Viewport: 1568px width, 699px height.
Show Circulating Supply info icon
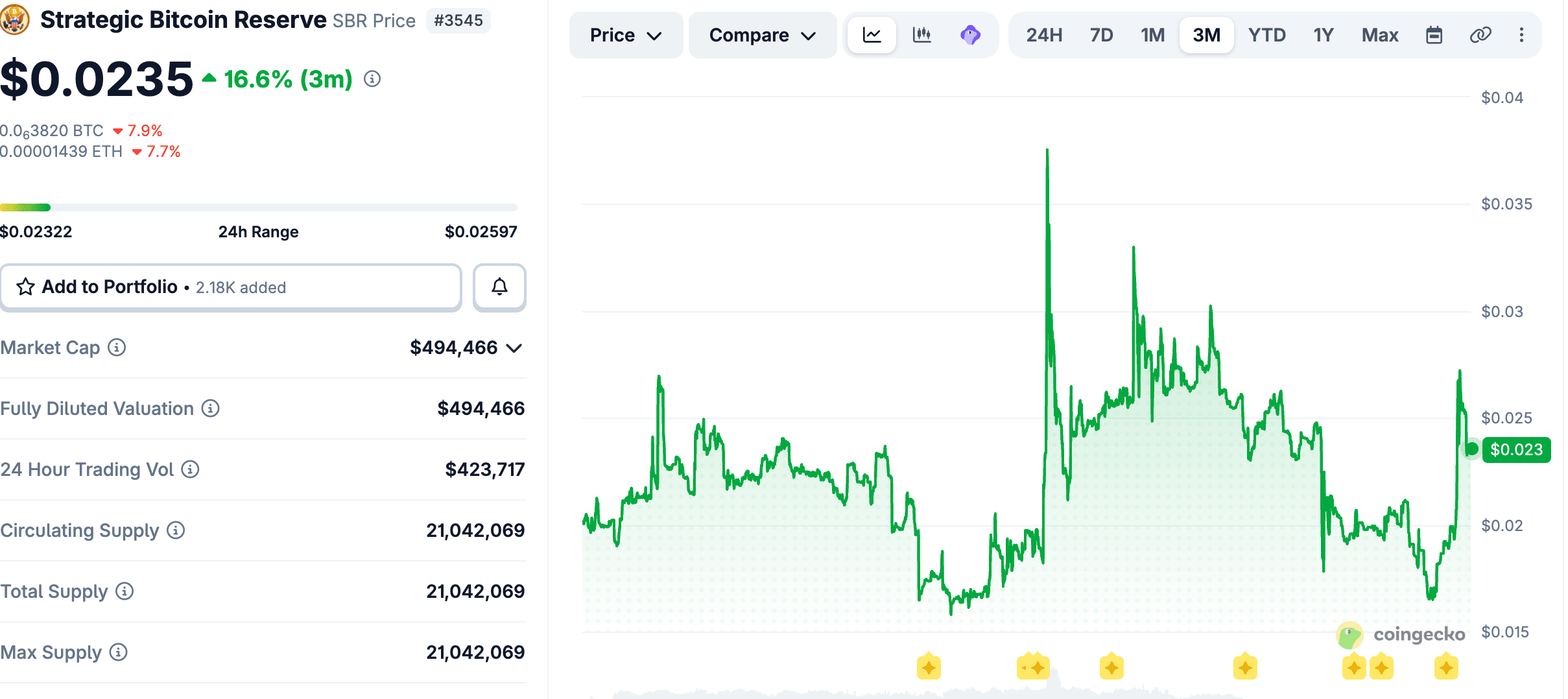coord(176,530)
